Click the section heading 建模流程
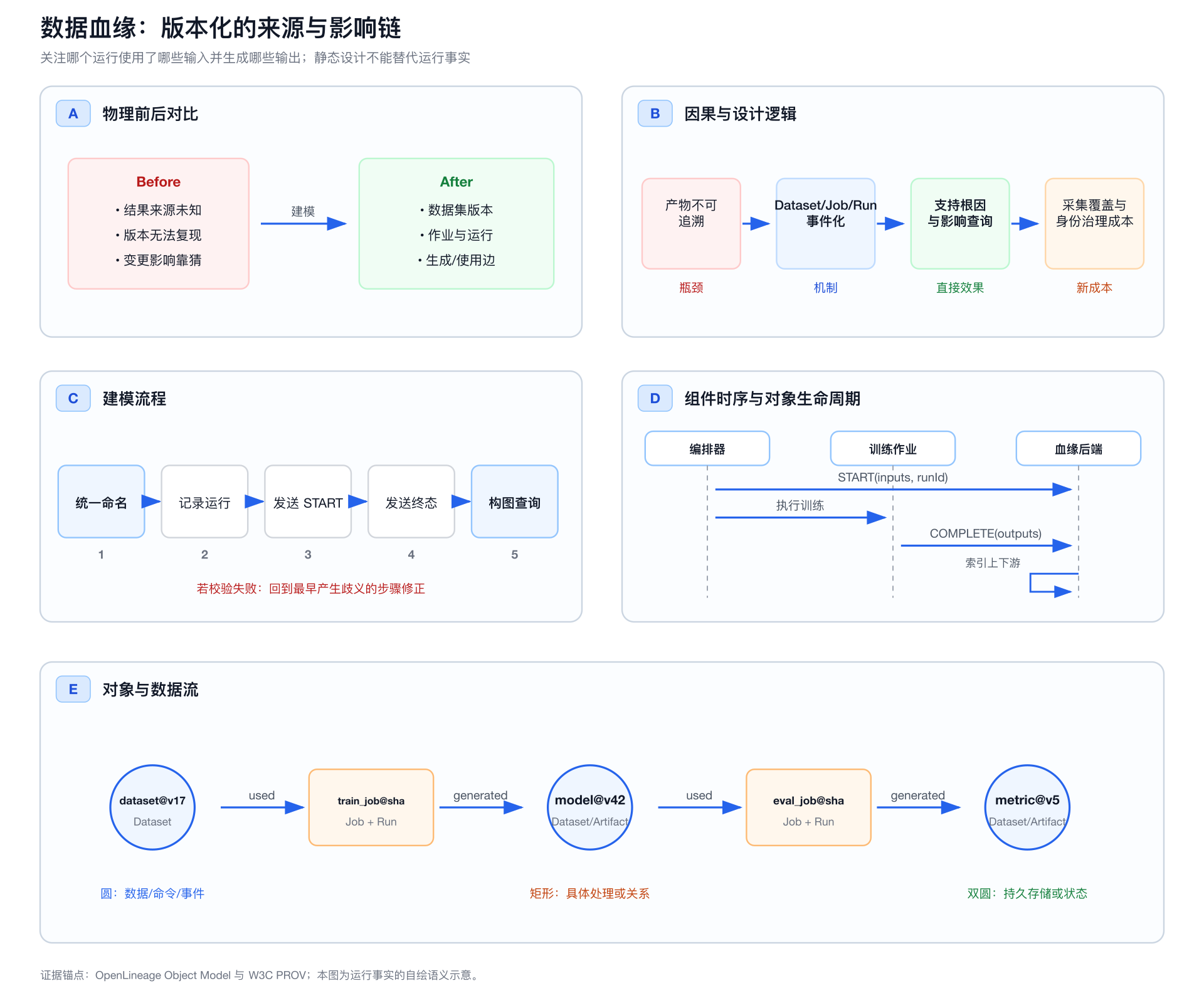The height and width of the screenshot is (1003, 1204). 134,399
